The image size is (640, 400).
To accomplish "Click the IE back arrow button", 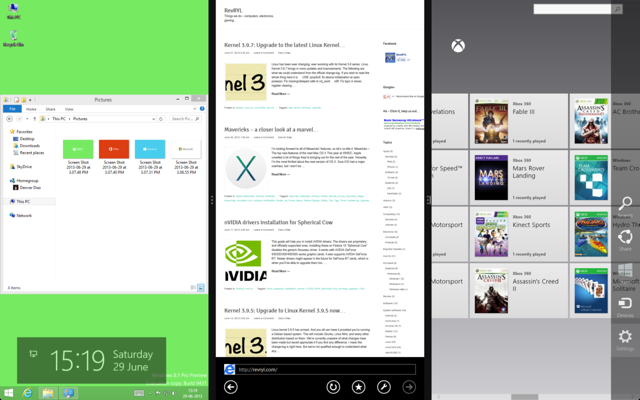I will [231, 387].
